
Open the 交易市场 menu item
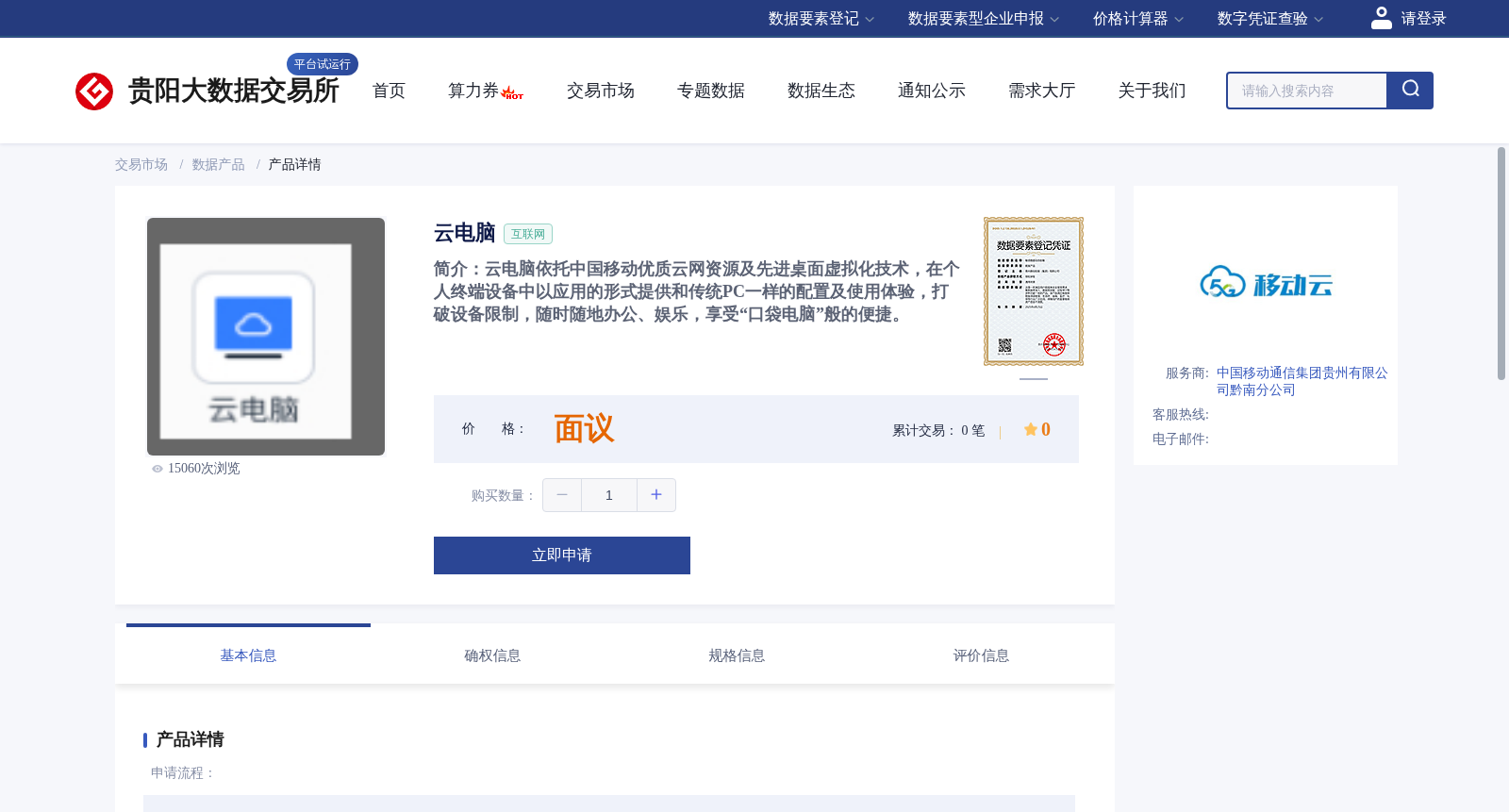601,91
